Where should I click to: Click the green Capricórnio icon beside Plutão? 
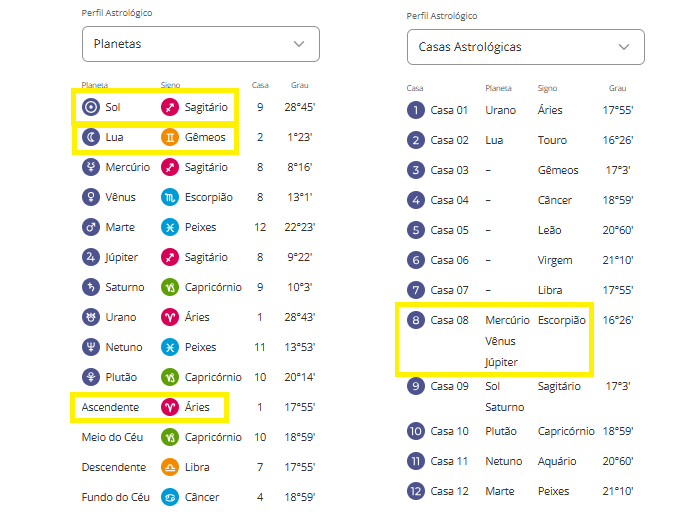[x=170, y=377]
